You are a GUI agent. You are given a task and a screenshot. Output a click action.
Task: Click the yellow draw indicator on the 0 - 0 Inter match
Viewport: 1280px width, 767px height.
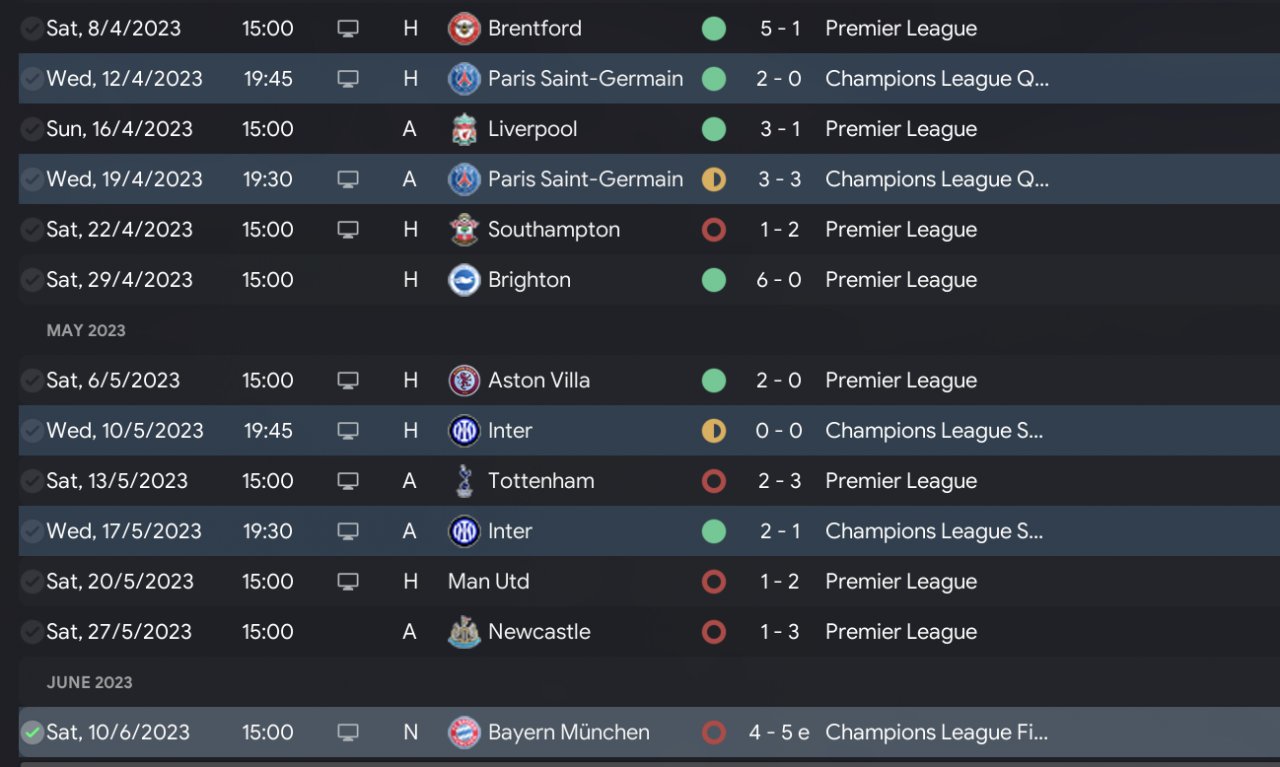(713, 431)
